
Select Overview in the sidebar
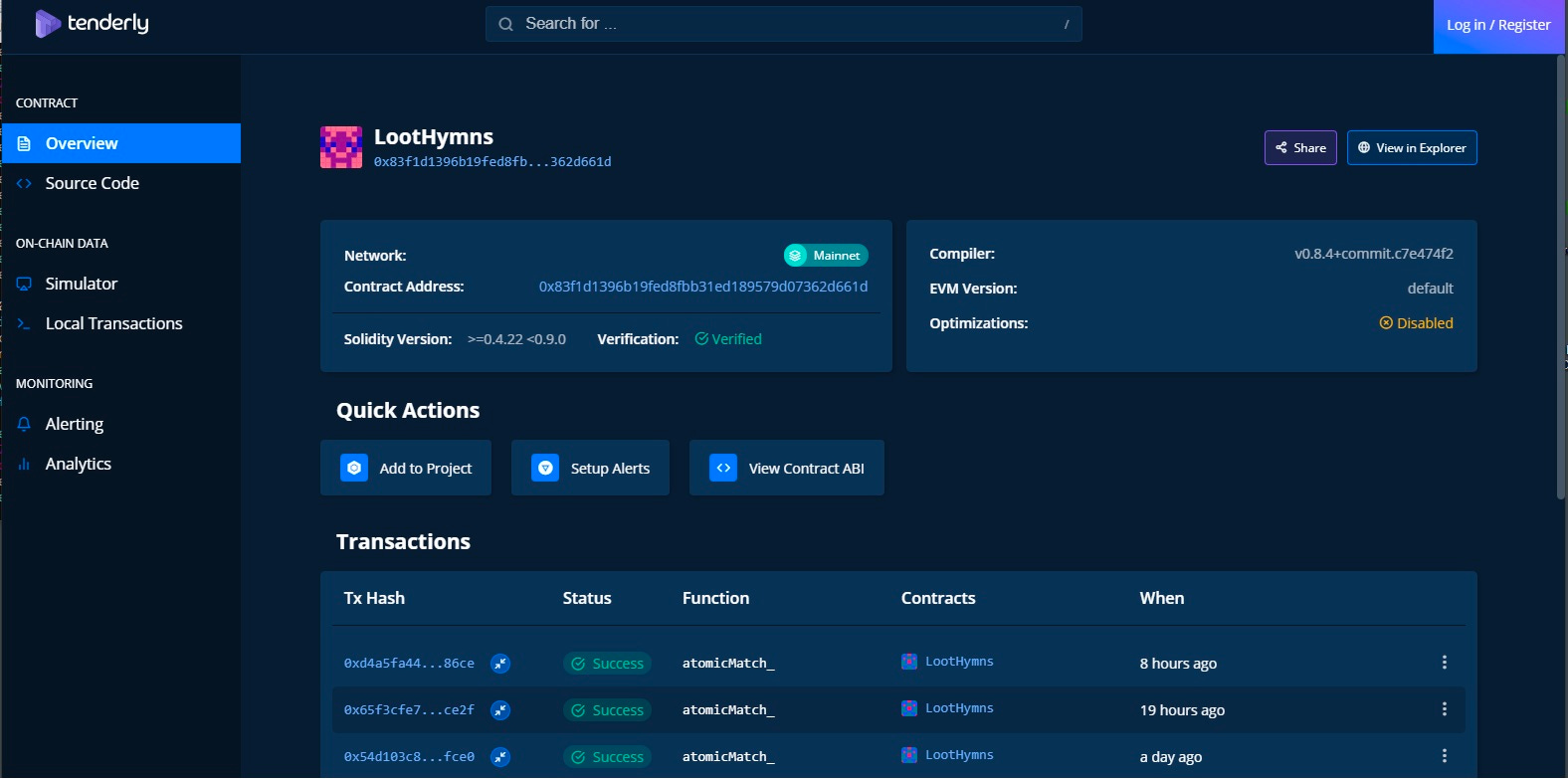(120, 143)
